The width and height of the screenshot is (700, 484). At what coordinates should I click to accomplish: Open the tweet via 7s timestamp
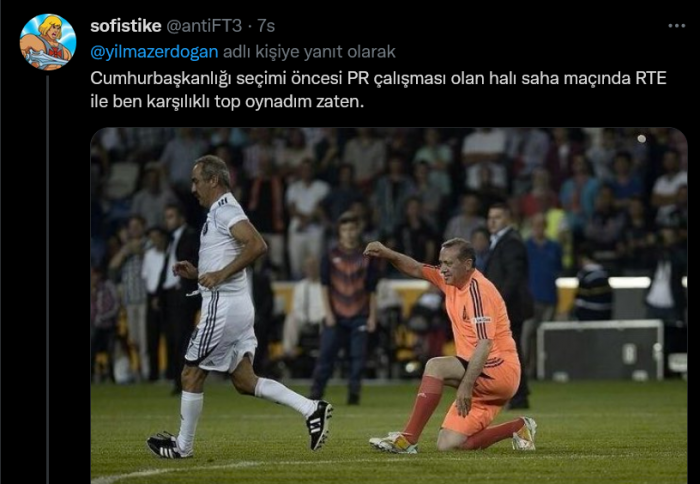tap(266, 26)
